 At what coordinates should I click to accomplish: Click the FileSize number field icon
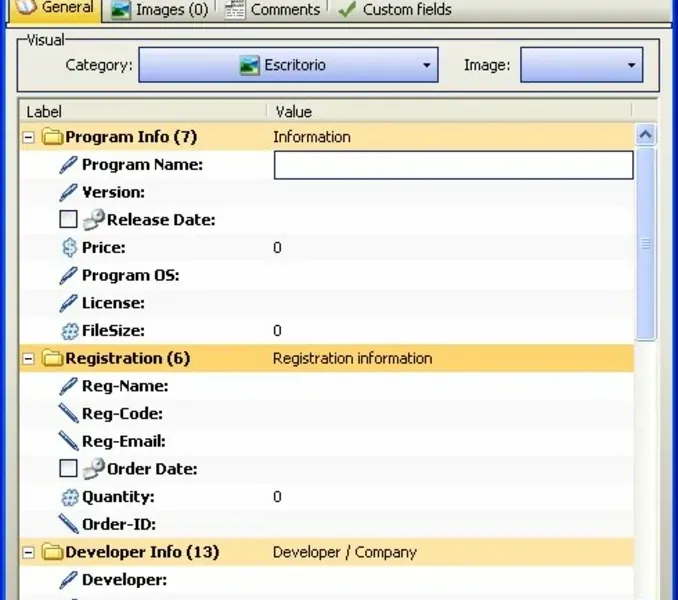coord(70,331)
